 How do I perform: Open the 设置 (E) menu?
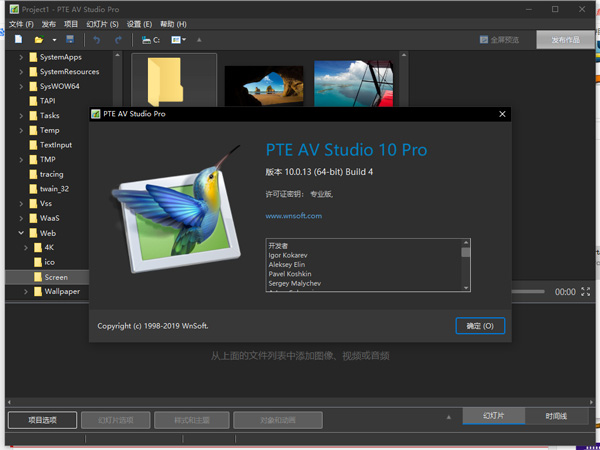tap(139, 24)
